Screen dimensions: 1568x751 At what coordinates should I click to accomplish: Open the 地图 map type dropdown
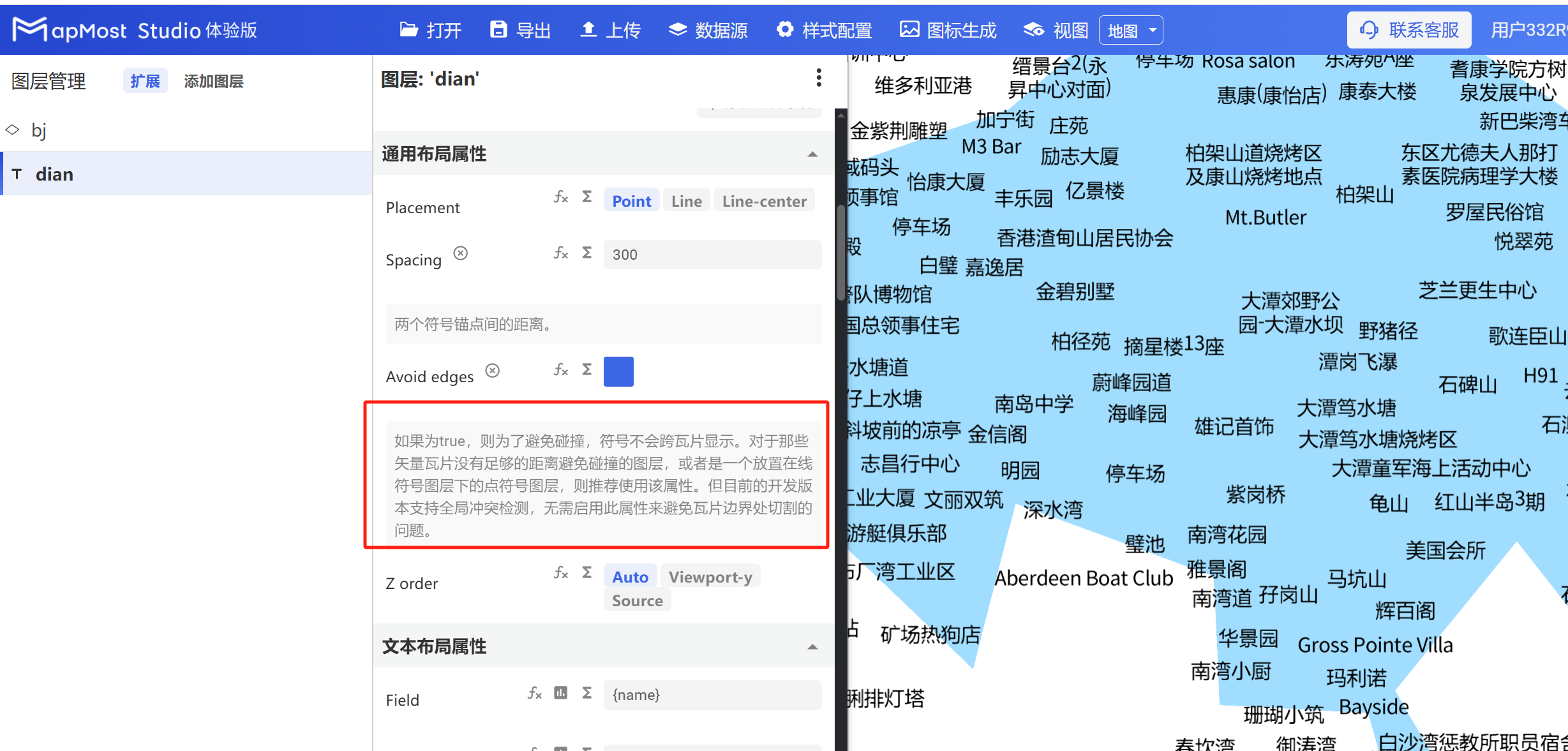pyautogui.click(x=1130, y=29)
